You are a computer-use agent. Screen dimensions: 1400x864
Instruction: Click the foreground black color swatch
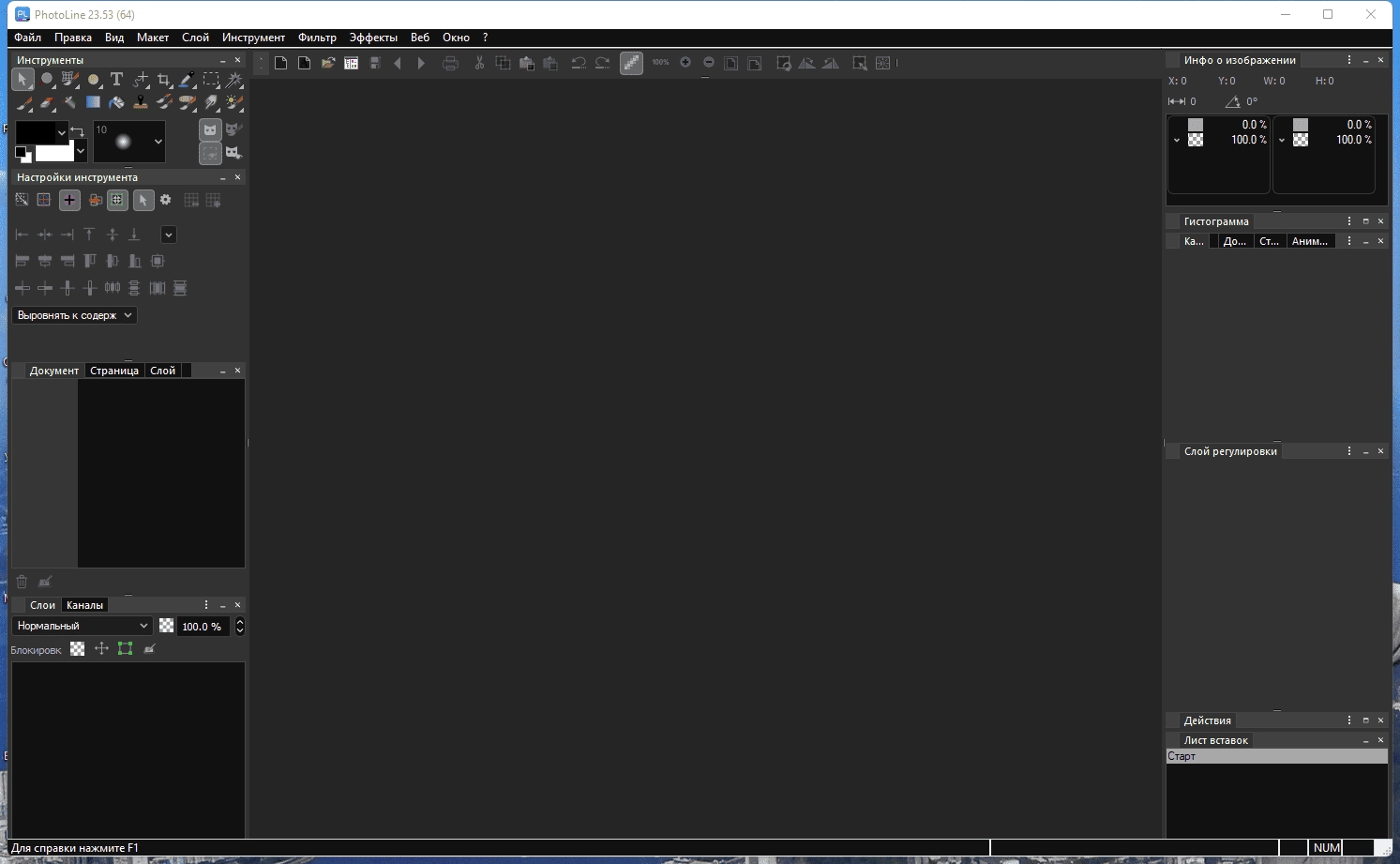click(36, 132)
